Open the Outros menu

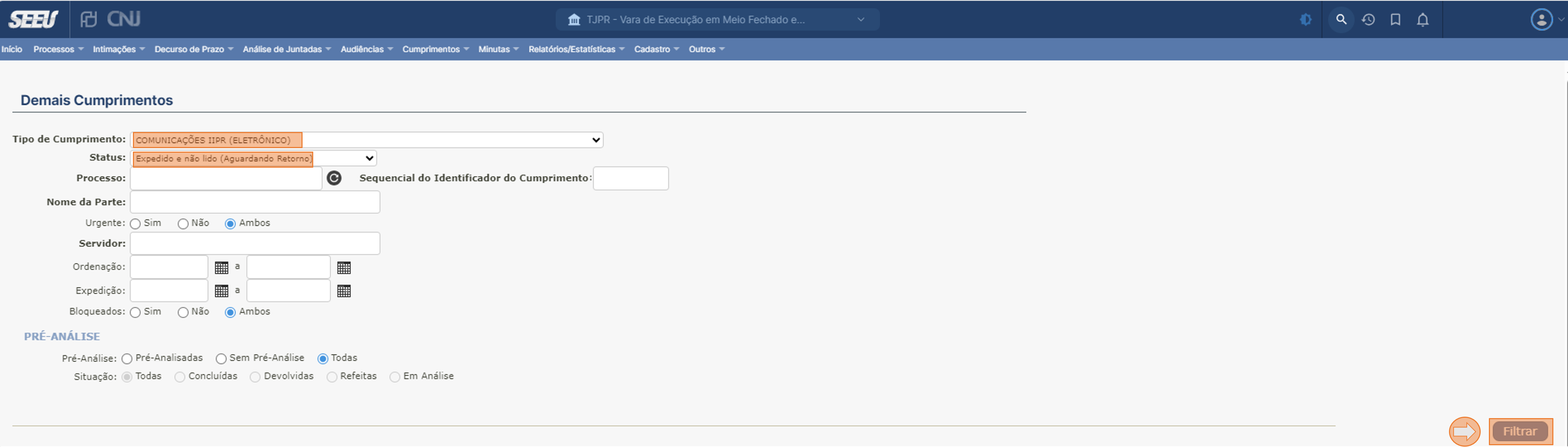[x=706, y=49]
